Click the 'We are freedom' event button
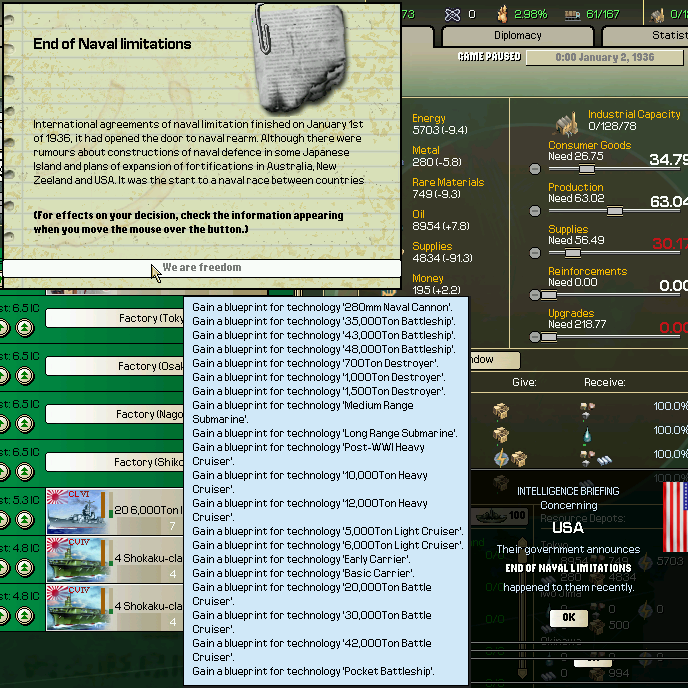Viewport: 688px width, 688px height. point(202,268)
